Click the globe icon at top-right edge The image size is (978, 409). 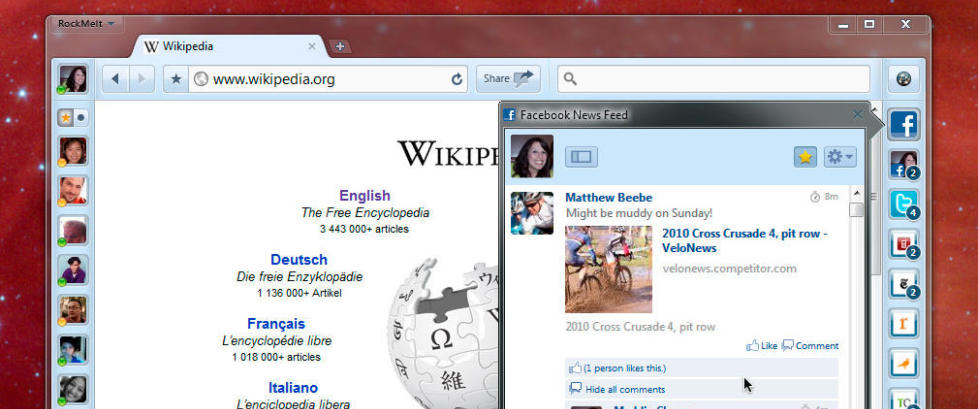[903, 79]
